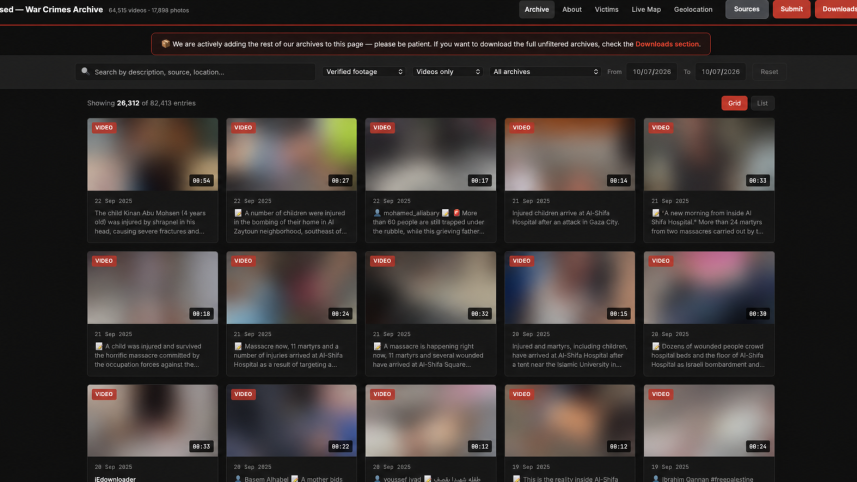
Task: Open the Videos only dropdown
Action: (x=448, y=72)
